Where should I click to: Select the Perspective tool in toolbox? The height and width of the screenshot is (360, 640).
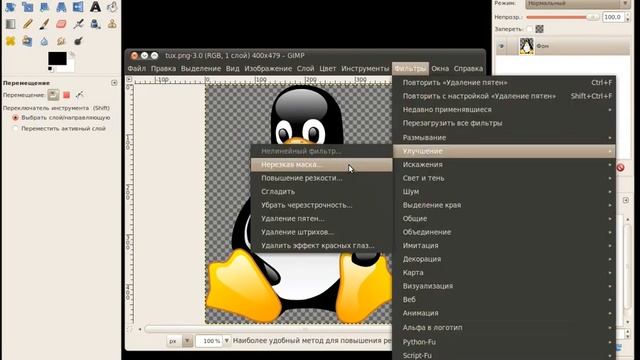point(61,6)
